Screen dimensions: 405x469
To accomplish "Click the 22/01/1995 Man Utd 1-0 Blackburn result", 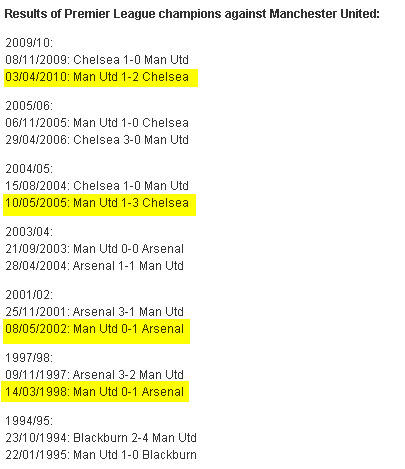I will point(101,455).
